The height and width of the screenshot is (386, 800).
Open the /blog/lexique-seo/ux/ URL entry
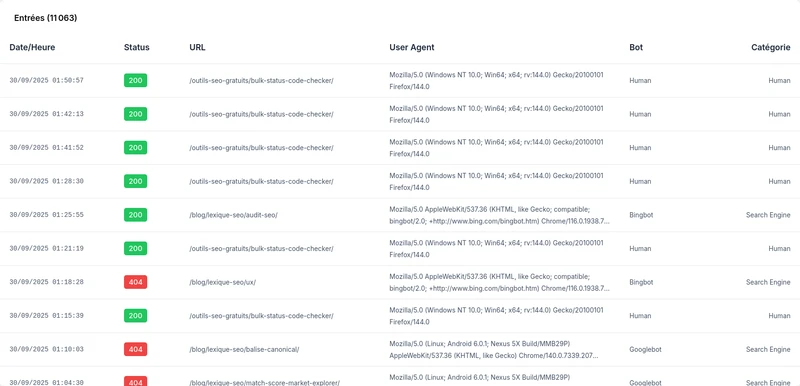[x=222, y=282]
